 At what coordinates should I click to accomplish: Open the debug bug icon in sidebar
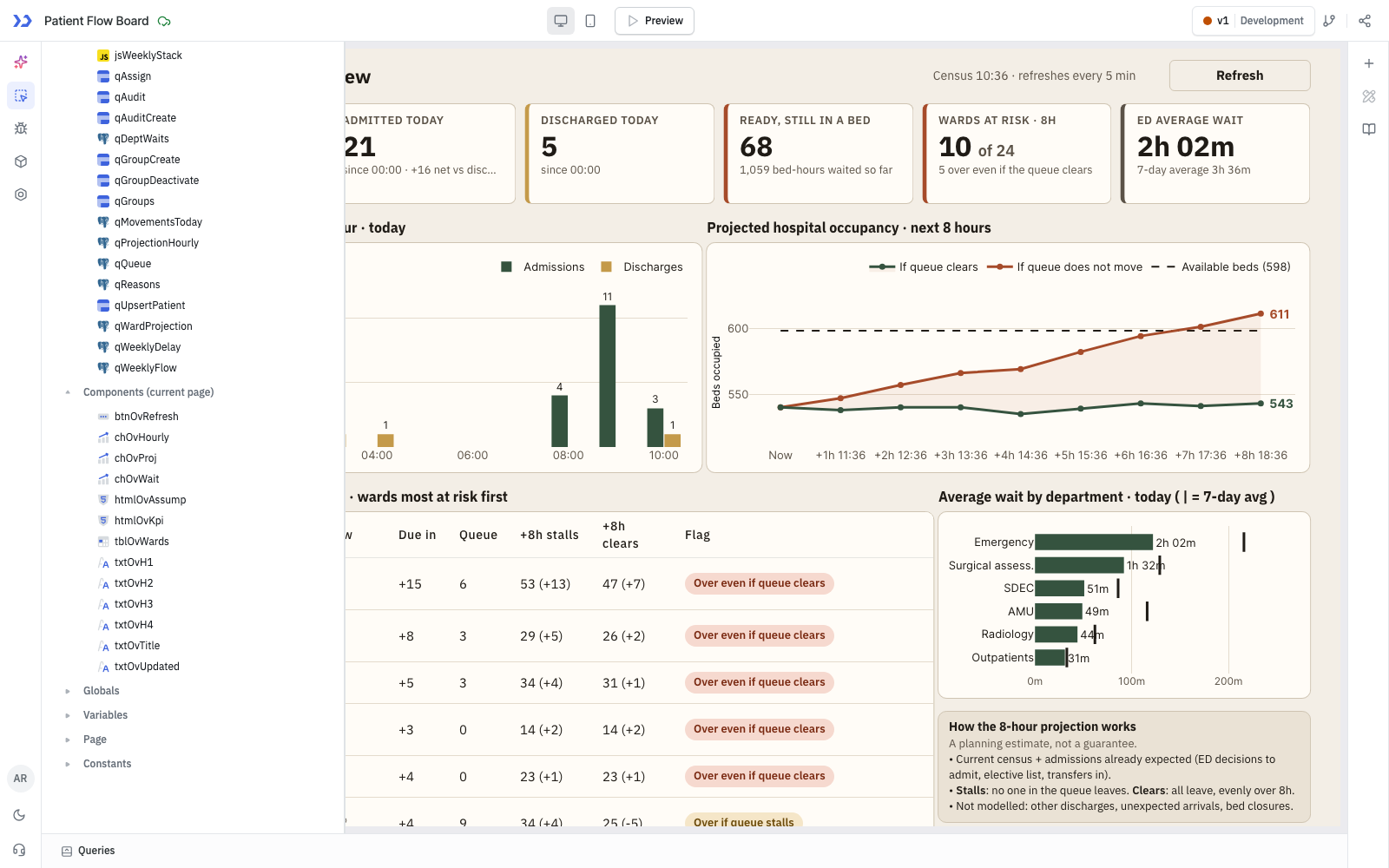(x=21, y=128)
